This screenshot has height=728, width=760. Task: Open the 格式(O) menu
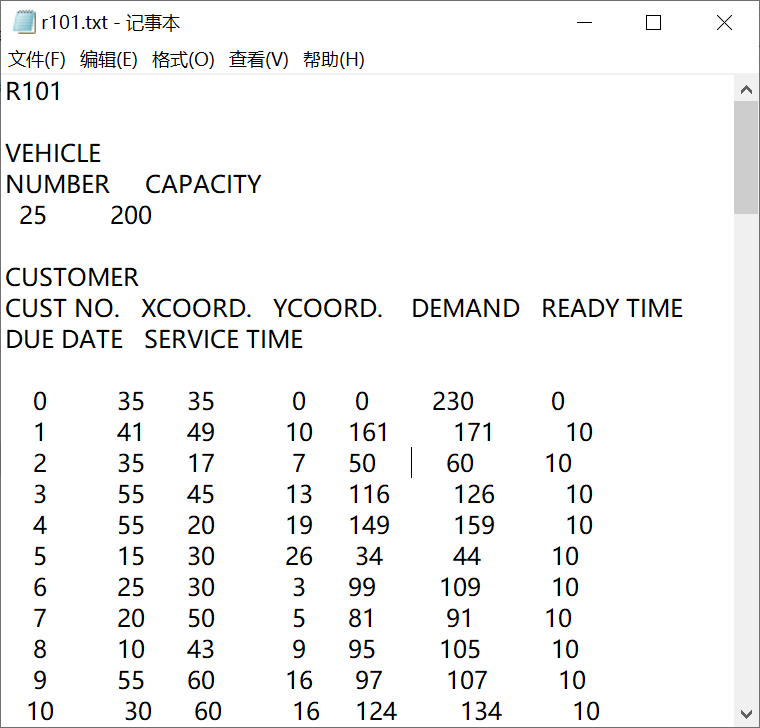click(x=183, y=60)
